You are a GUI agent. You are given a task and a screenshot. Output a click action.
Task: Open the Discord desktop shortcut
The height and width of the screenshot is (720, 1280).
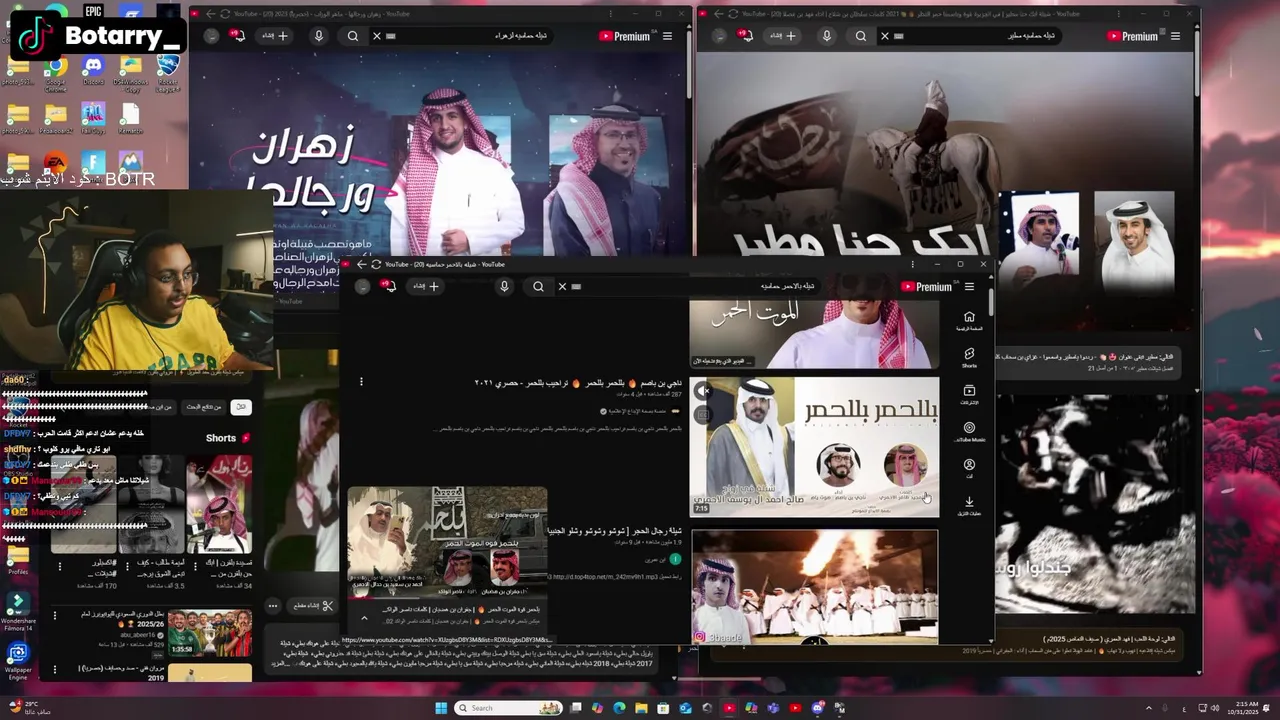point(92,71)
